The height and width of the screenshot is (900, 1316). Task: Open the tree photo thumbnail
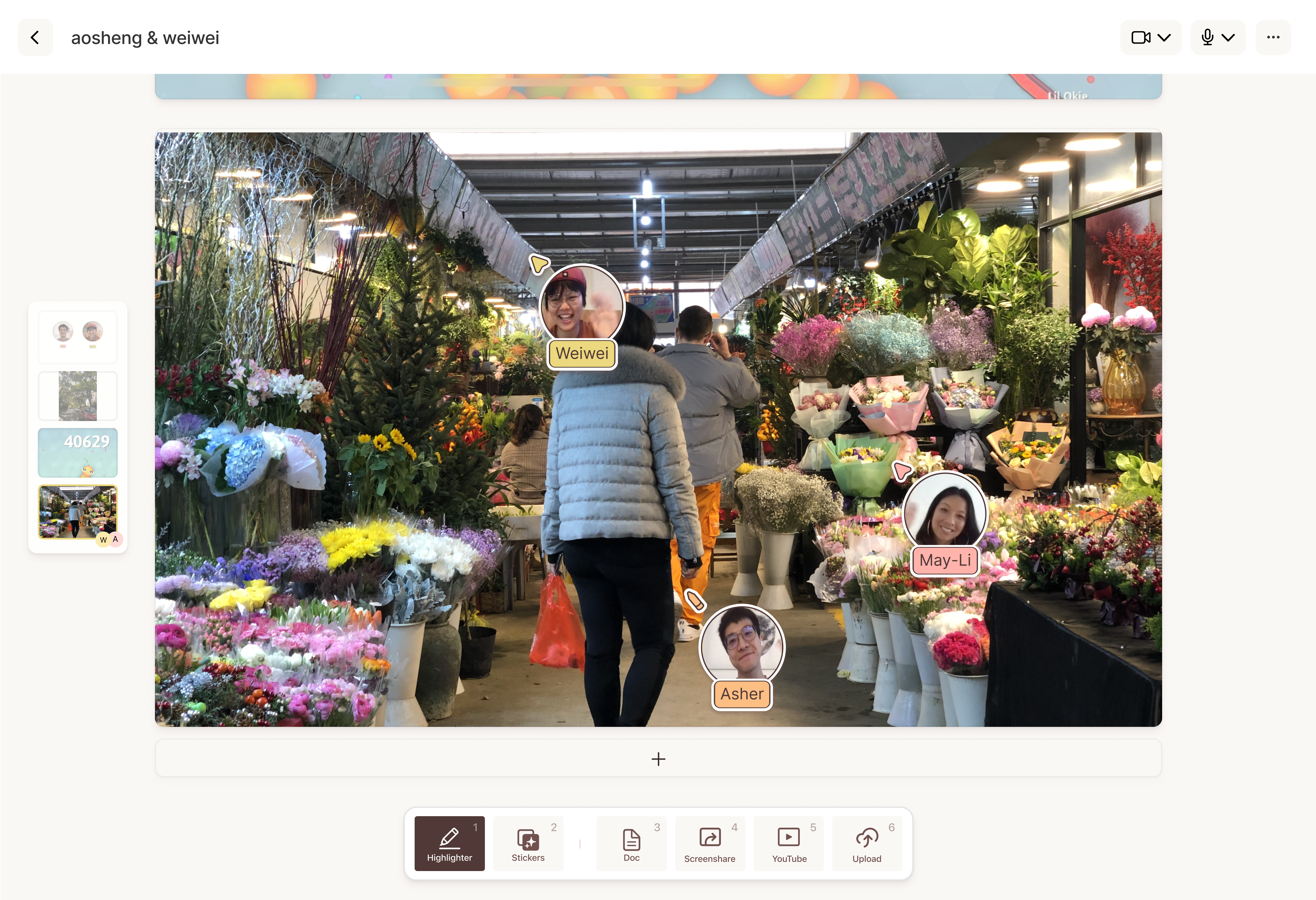point(77,396)
